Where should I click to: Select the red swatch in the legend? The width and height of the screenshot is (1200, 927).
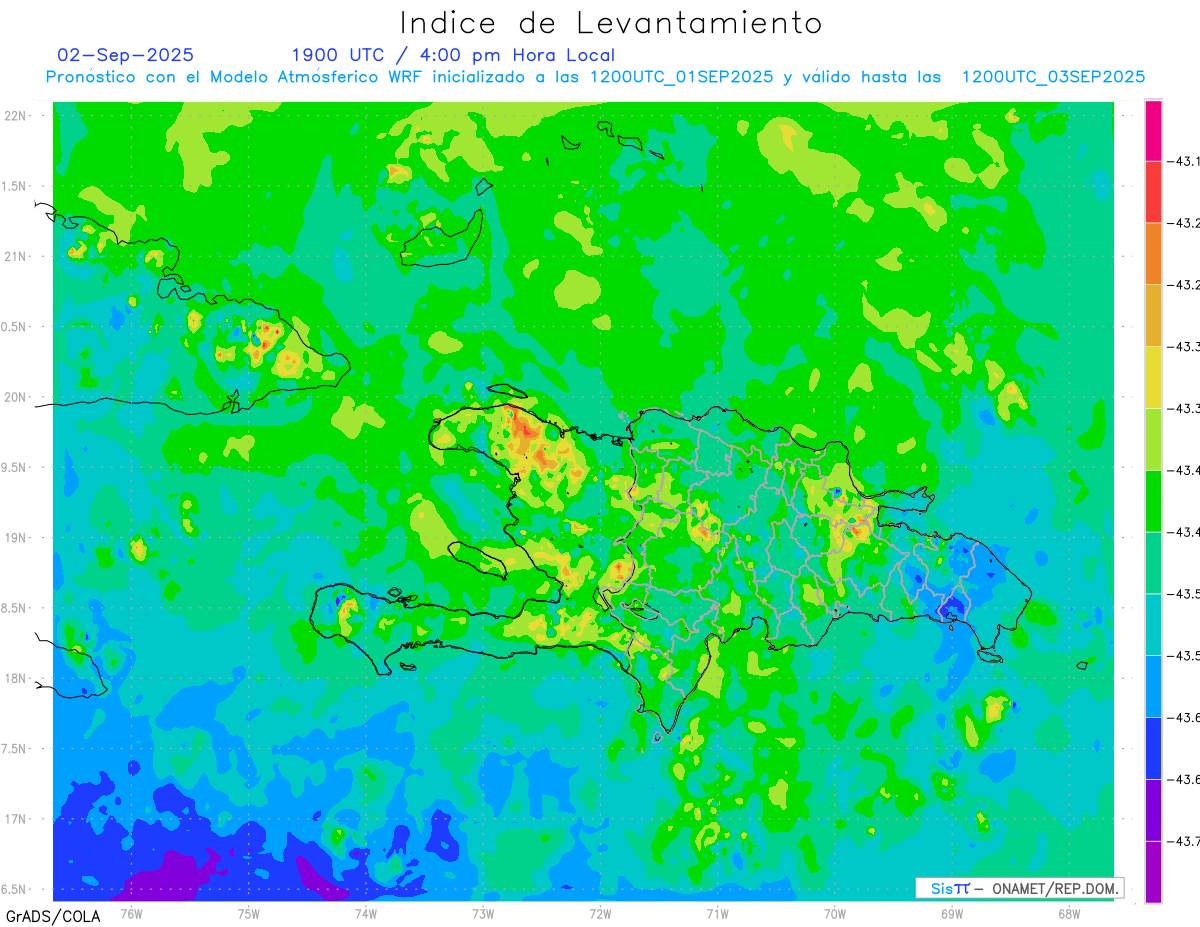1153,192
